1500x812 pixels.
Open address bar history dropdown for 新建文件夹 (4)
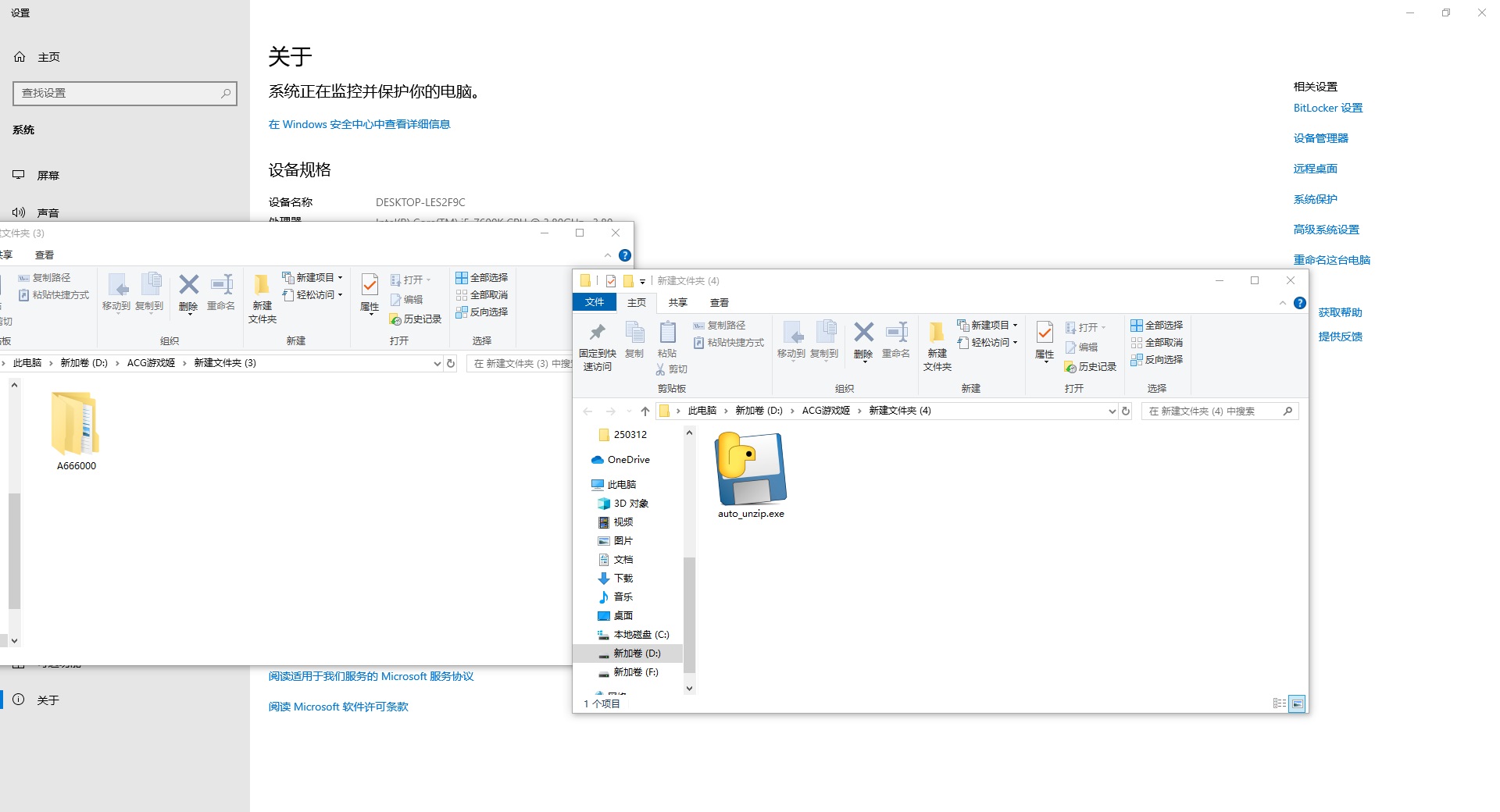[1112, 411]
